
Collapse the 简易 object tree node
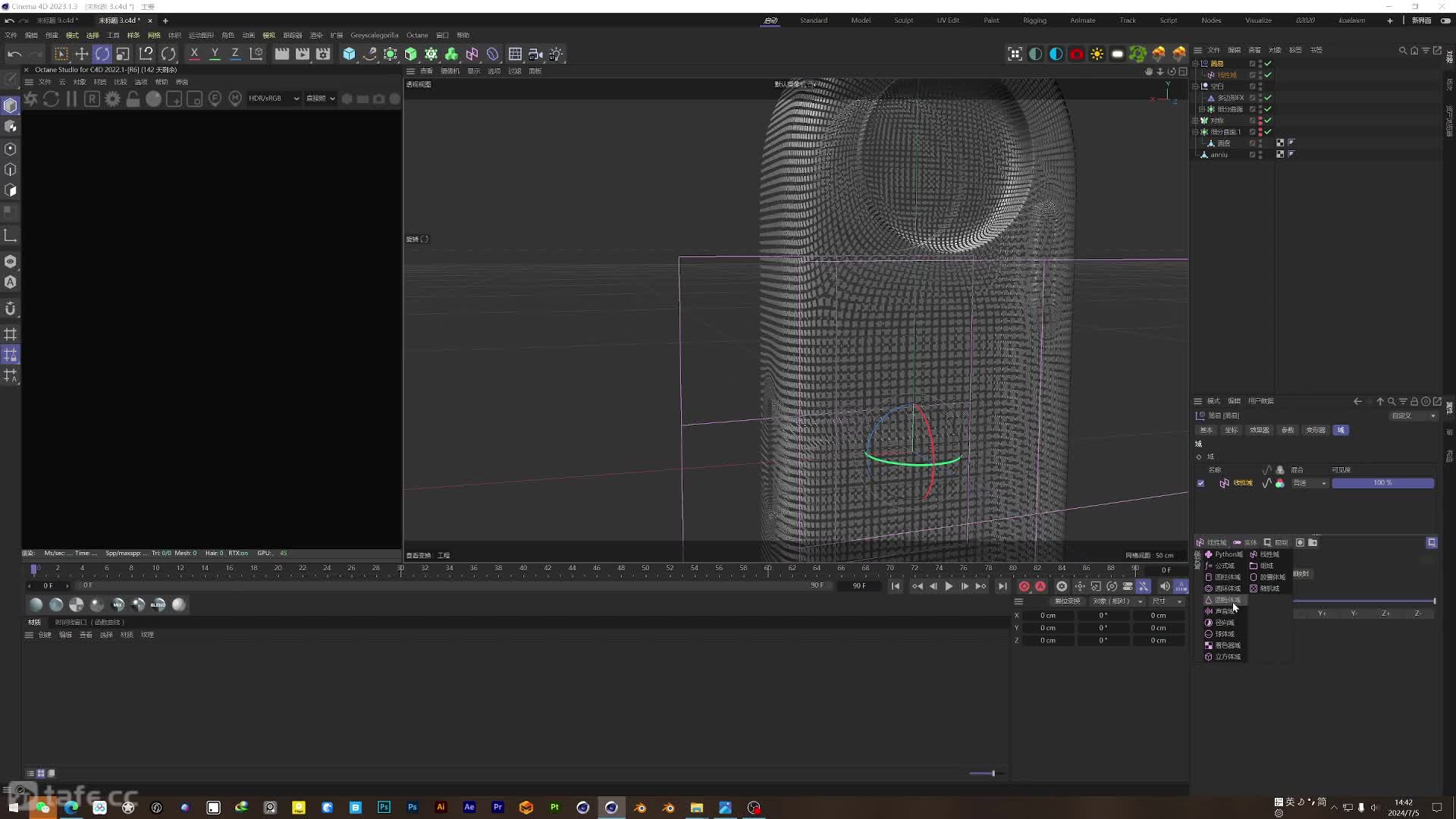pyautogui.click(x=1196, y=64)
